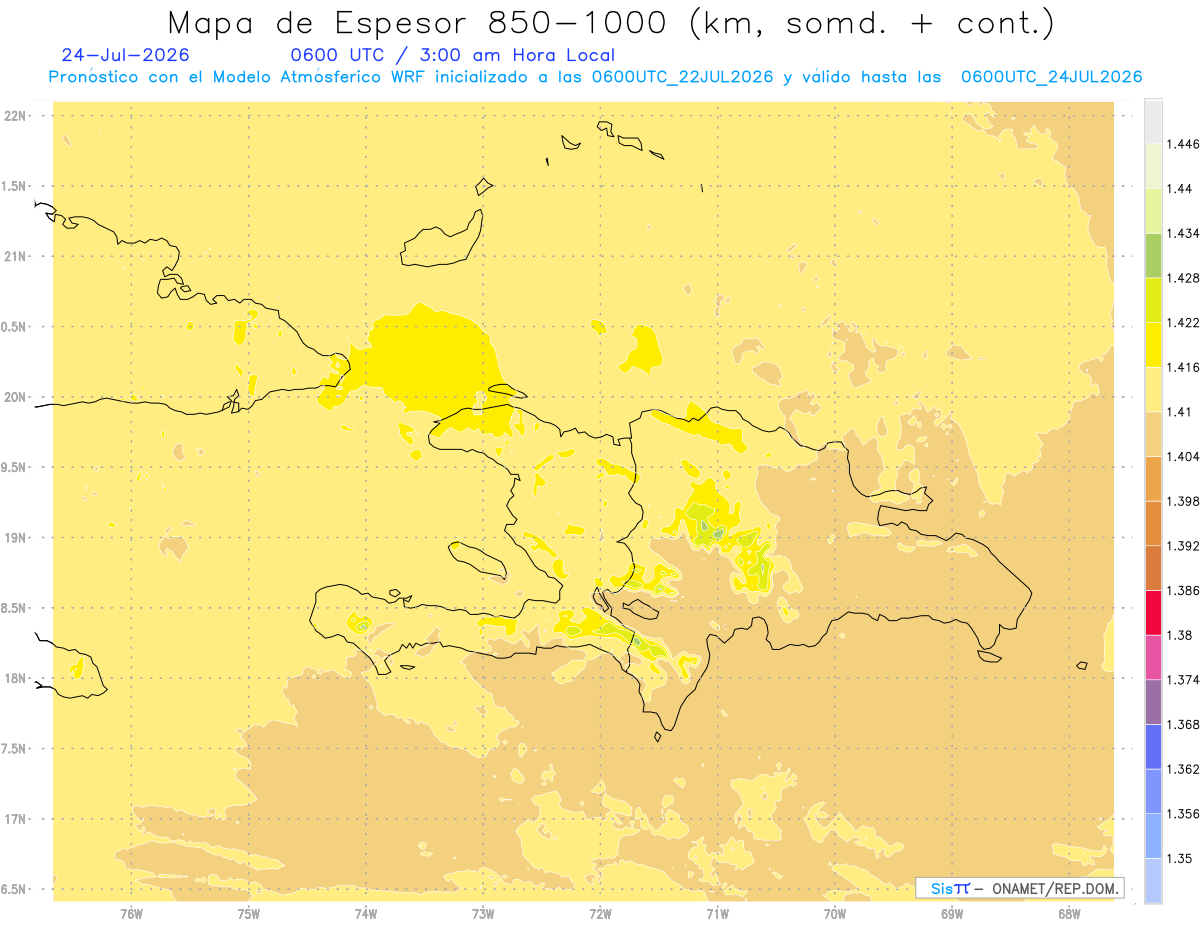Click legend value '1.392'

1184,546
